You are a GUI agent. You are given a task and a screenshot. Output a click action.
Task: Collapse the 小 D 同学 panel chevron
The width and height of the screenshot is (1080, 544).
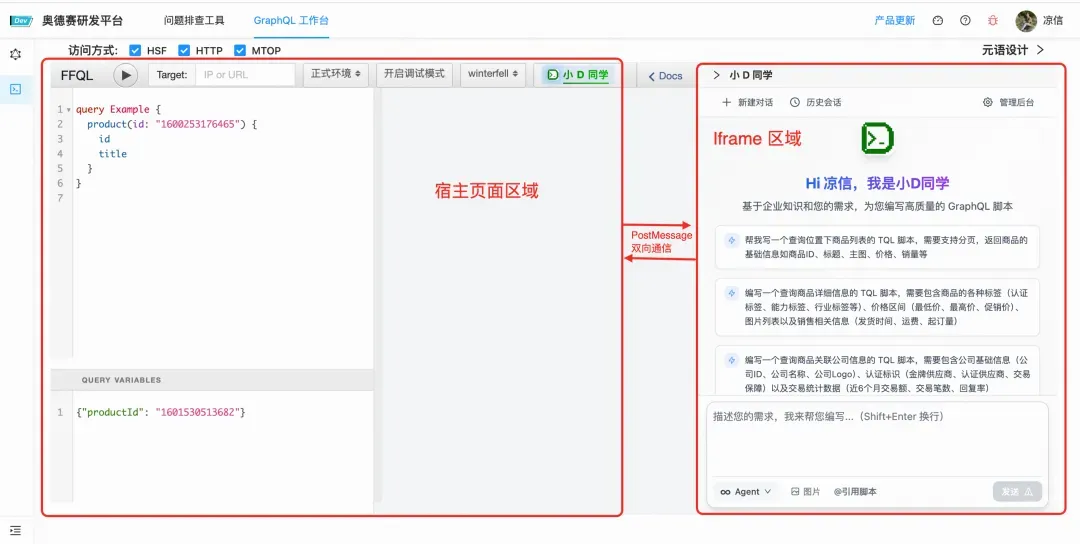pyautogui.click(x=716, y=75)
